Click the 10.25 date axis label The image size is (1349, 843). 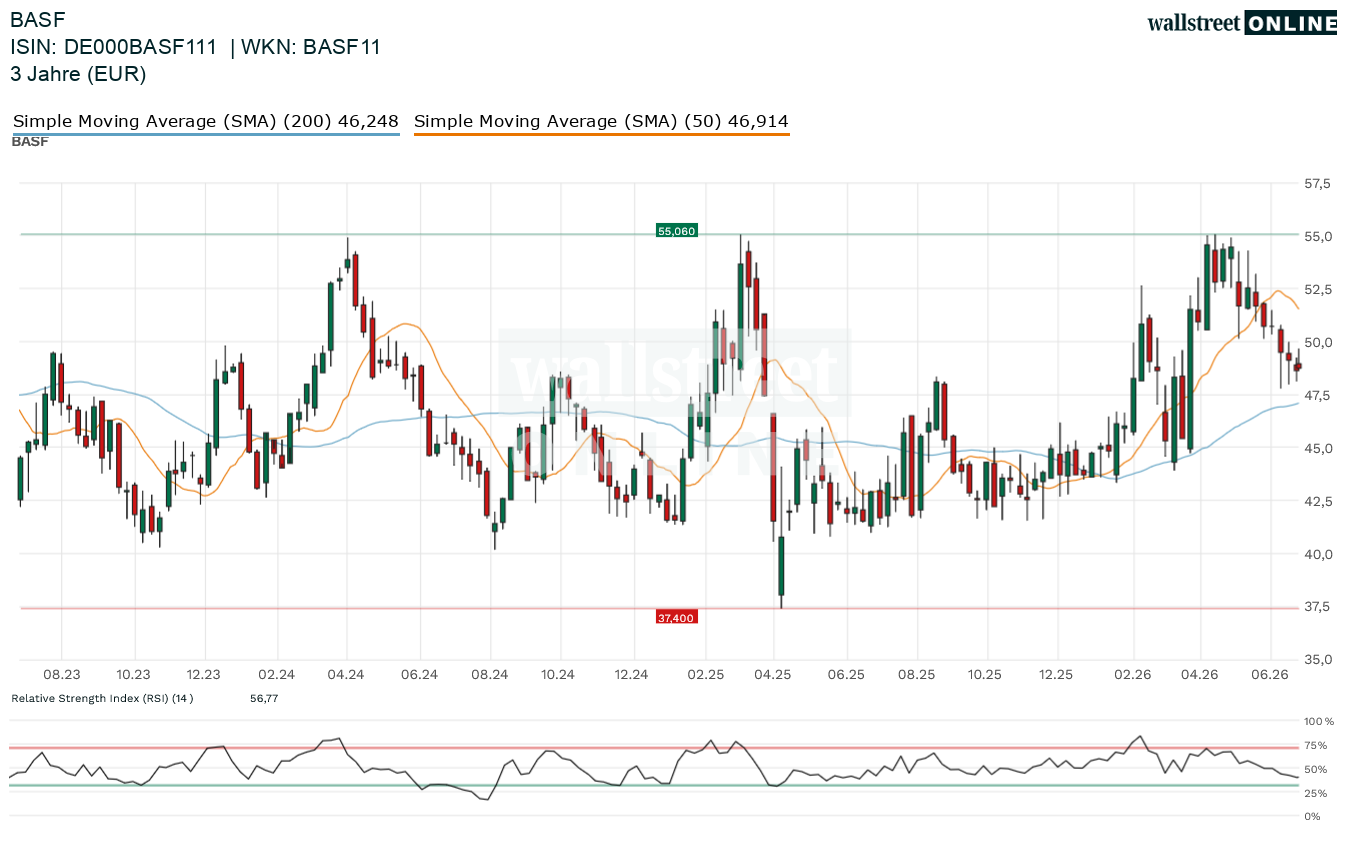tap(985, 675)
